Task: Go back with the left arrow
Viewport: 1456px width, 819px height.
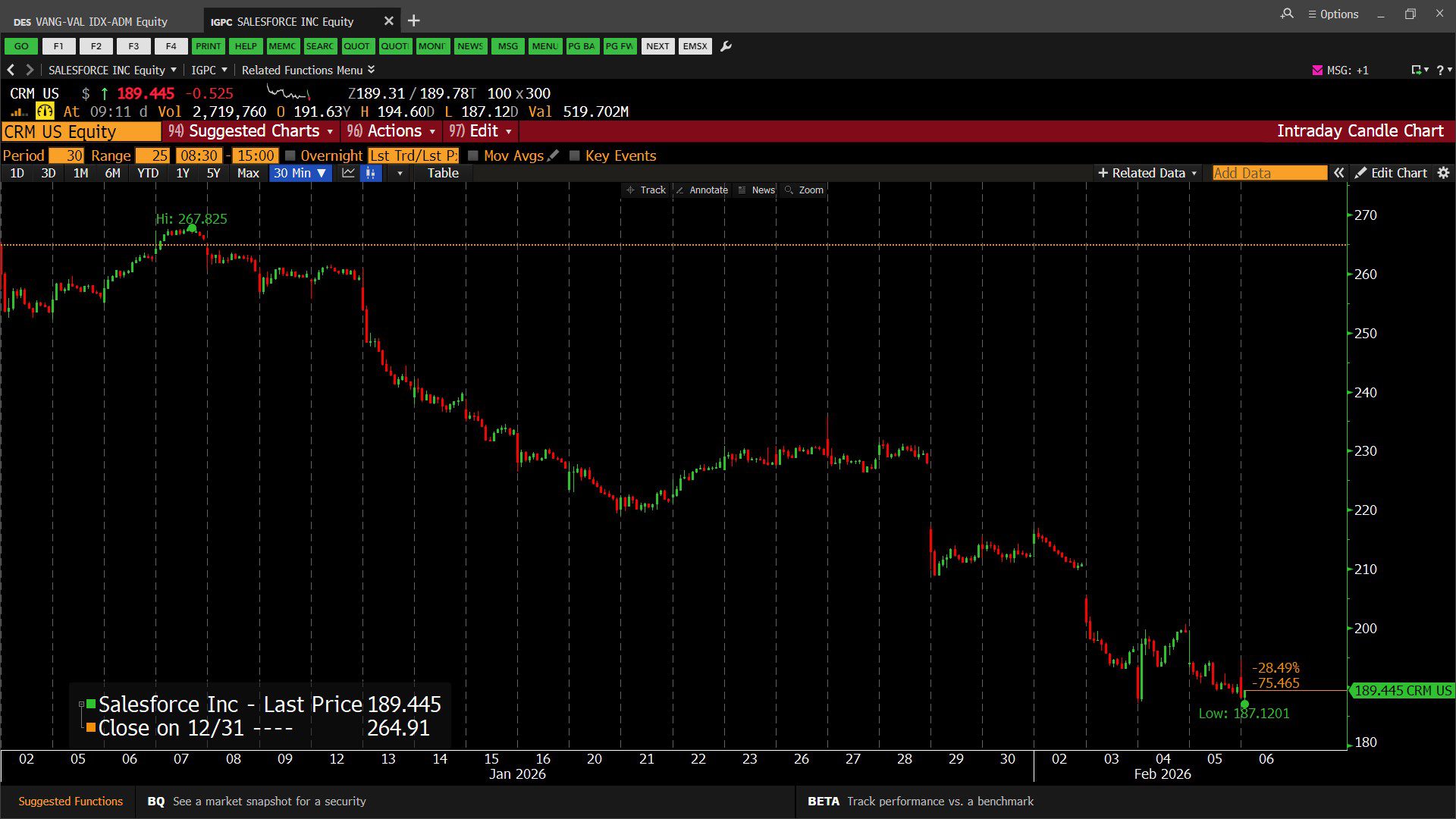Action: point(11,70)
